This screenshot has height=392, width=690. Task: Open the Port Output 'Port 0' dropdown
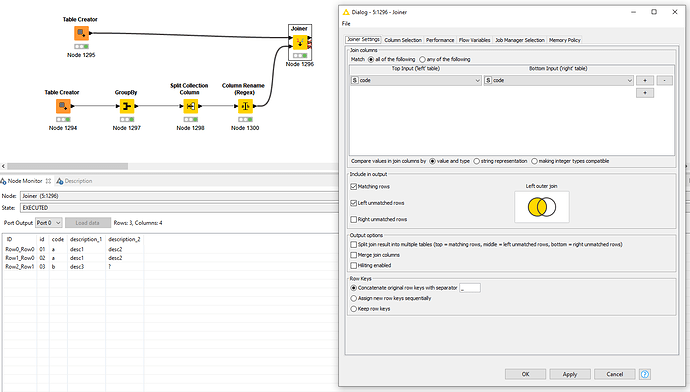pyautogui.click(x=48, y=223)
